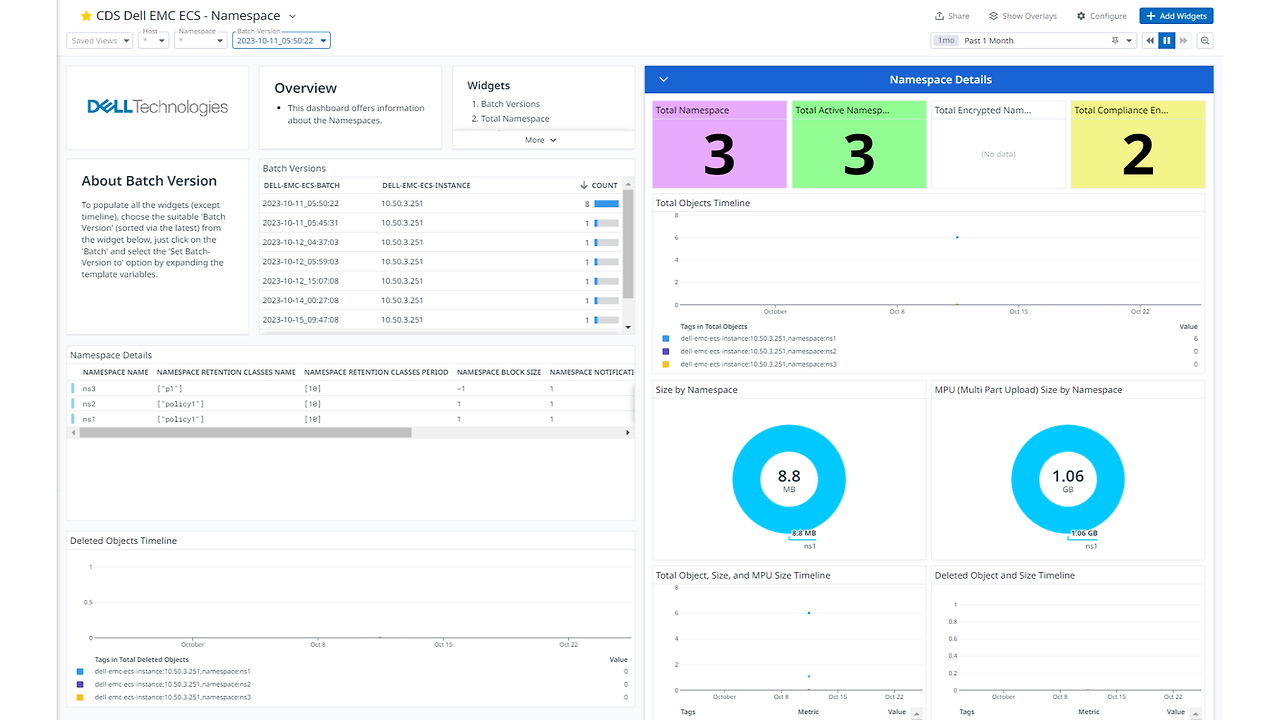Click namespace ns2 row in table
The width and height of the screenshot is (1280, 720).
[351, 404]
